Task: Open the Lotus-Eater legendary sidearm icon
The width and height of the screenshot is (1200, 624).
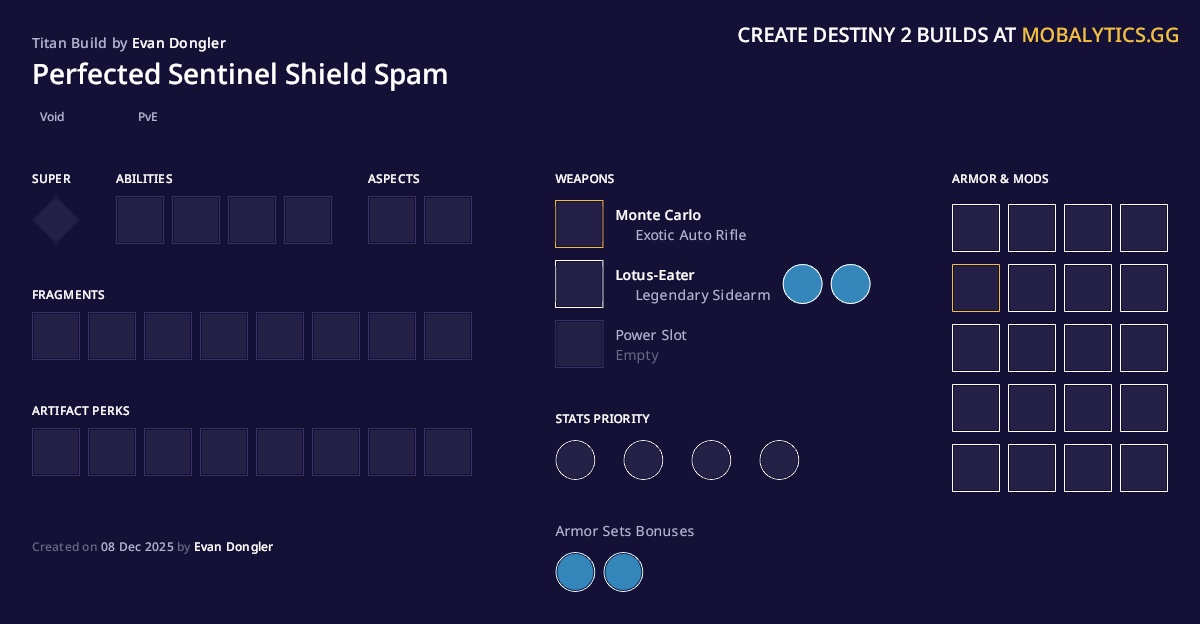Action: tap(579, 284)
